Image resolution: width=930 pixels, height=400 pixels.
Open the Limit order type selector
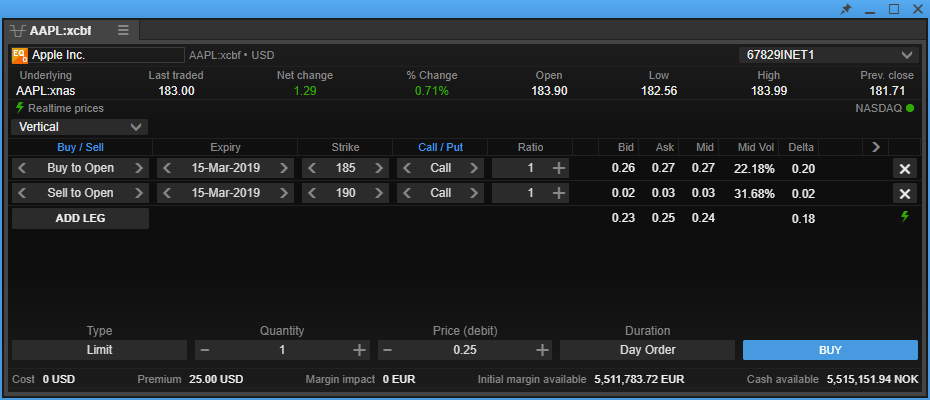(99, 350)
